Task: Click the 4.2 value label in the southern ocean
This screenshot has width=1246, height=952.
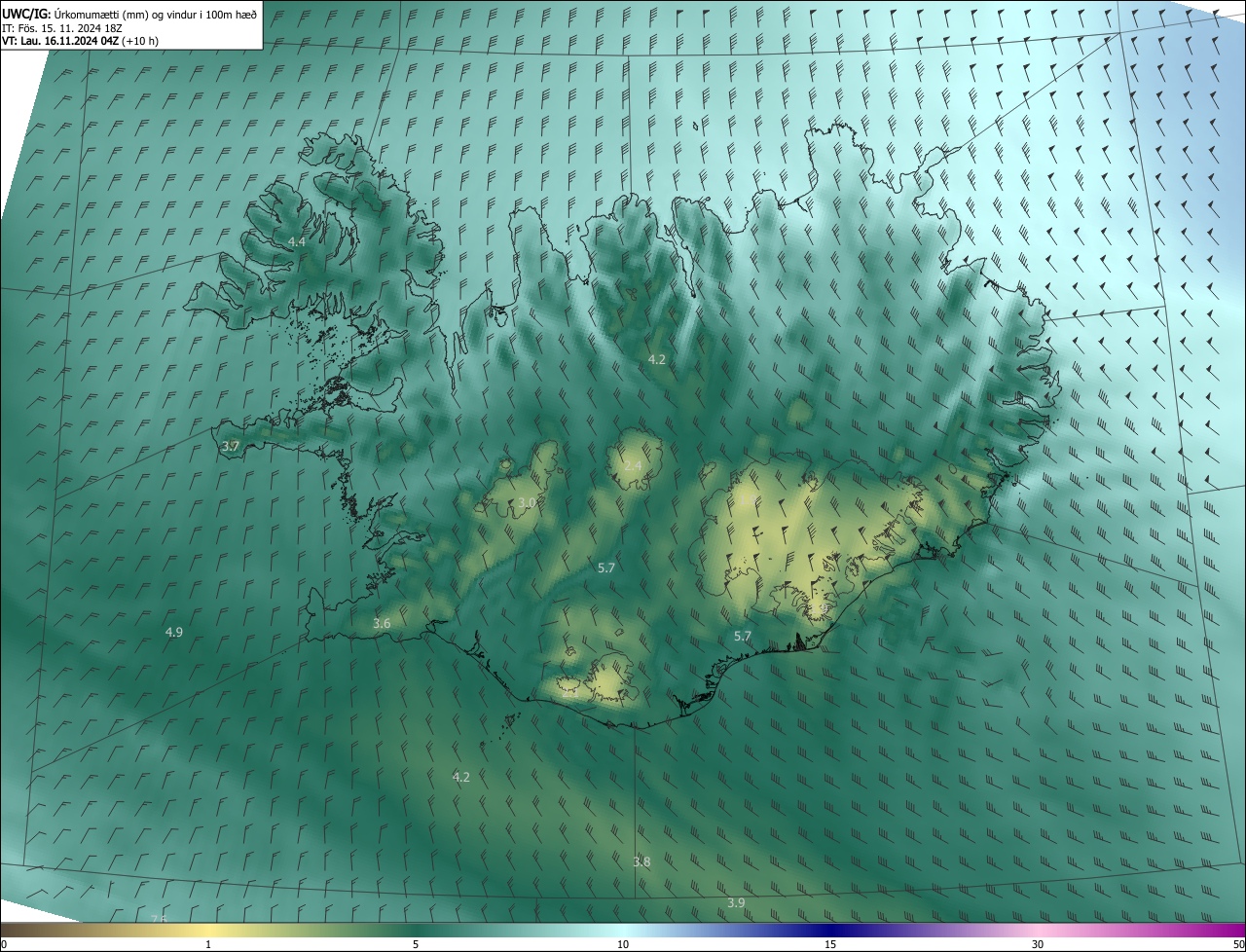Action: point(461,777)
